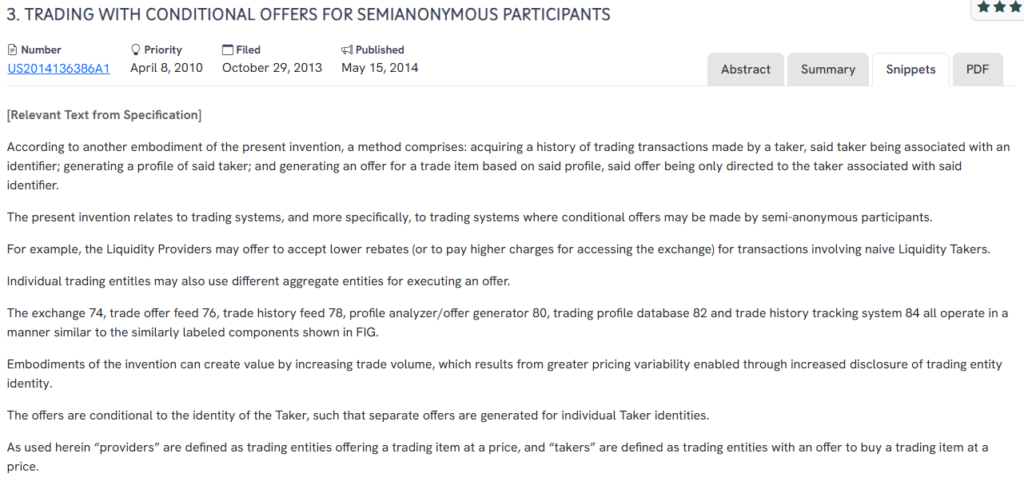Screen dimensions: 1024x489
Task: Click the third rating star
Action: 1014,7
